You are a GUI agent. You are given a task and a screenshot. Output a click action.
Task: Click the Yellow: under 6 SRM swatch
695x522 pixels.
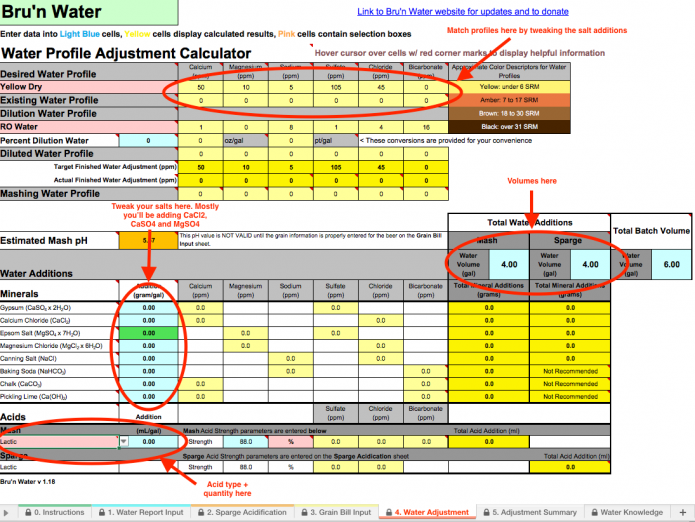(509, 87)
